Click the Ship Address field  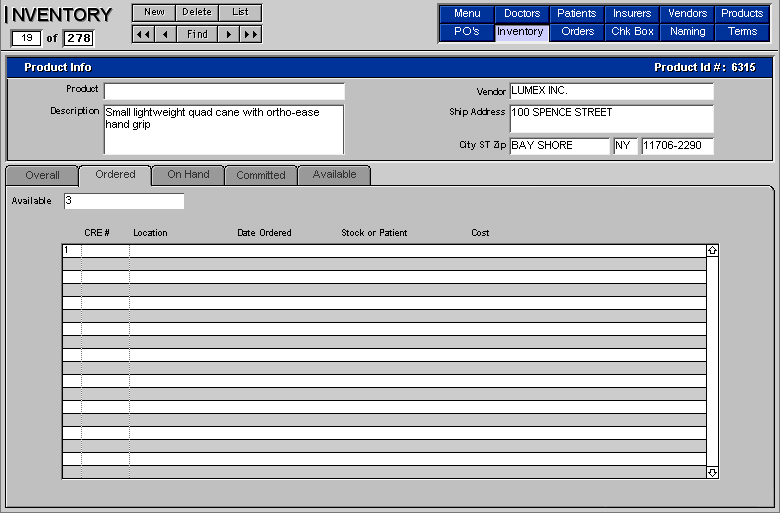(612, 118)
